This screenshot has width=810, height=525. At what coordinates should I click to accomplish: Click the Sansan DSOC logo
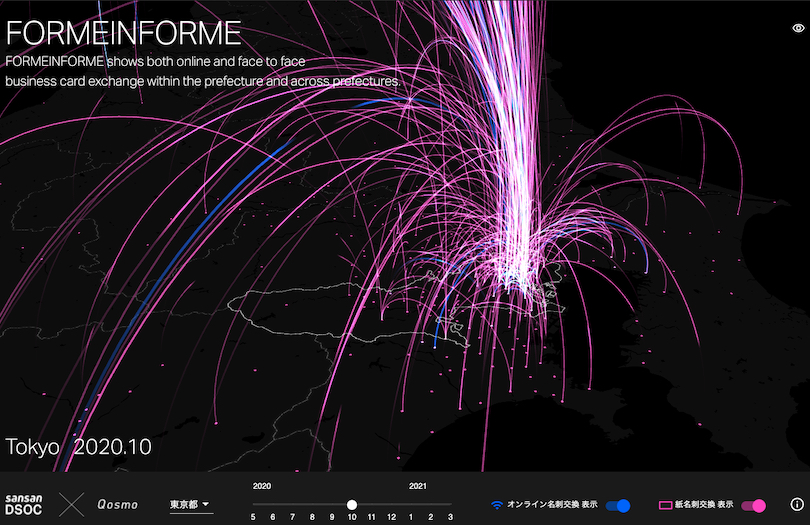(24, 504)
